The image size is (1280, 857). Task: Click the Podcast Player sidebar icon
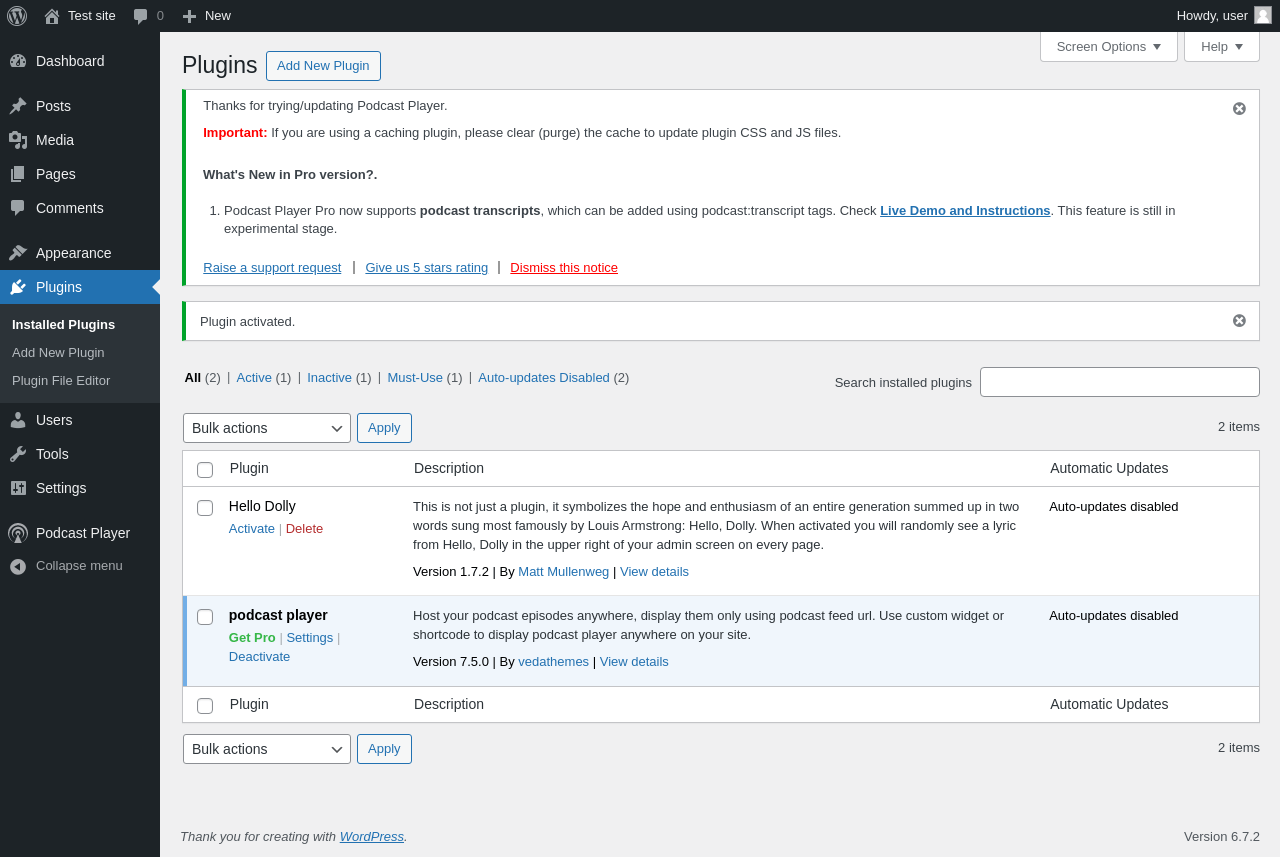coord(18,533)
